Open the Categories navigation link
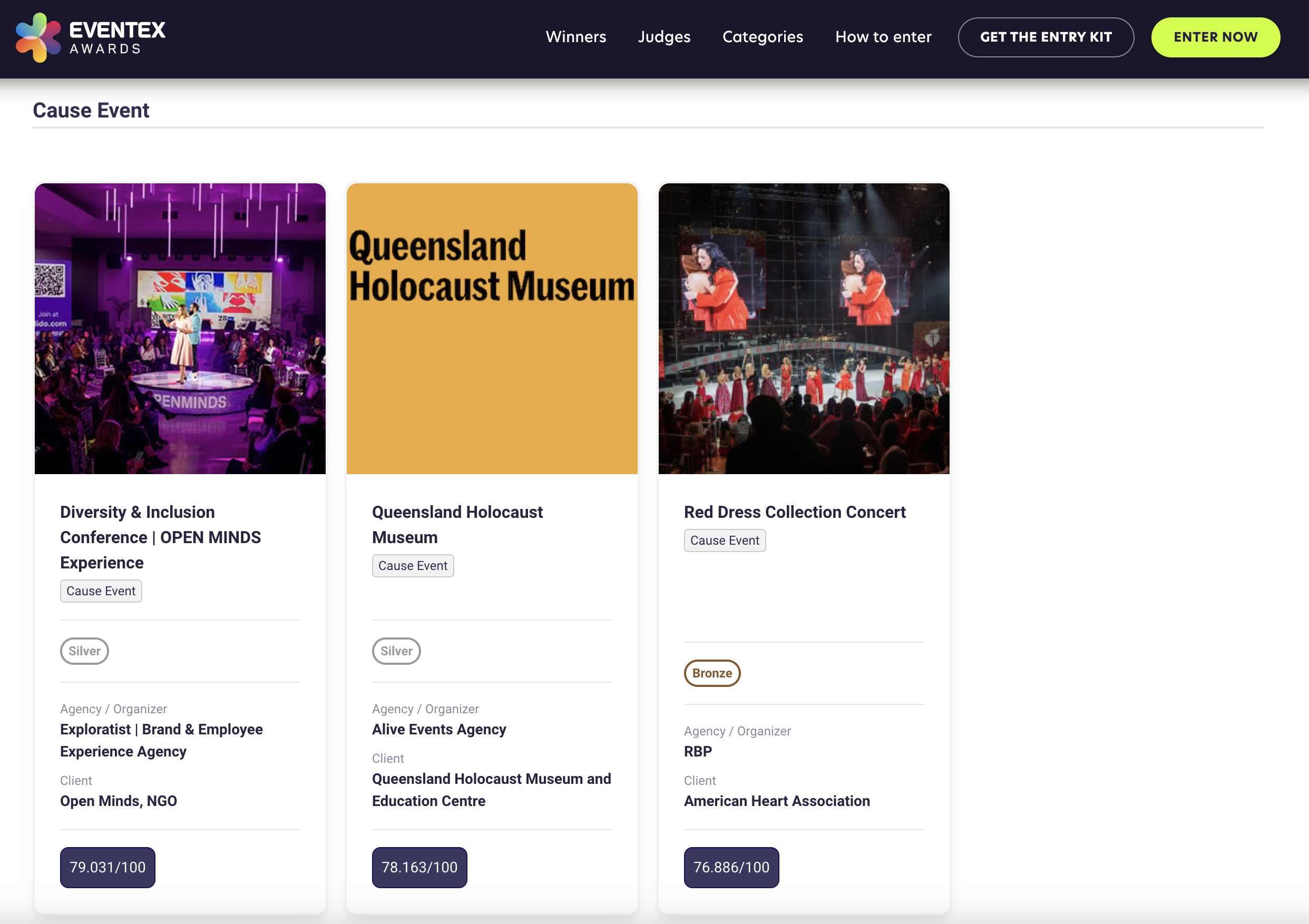This screenshot has width=1309, height=924. [x=762, y=37]
